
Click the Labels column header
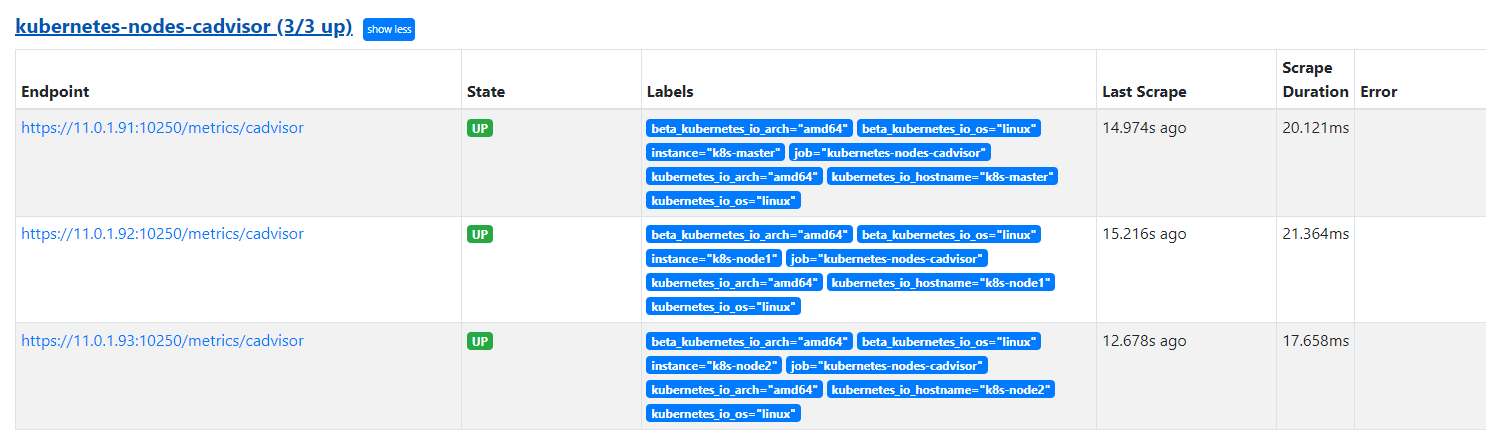(x=670, y=92)
